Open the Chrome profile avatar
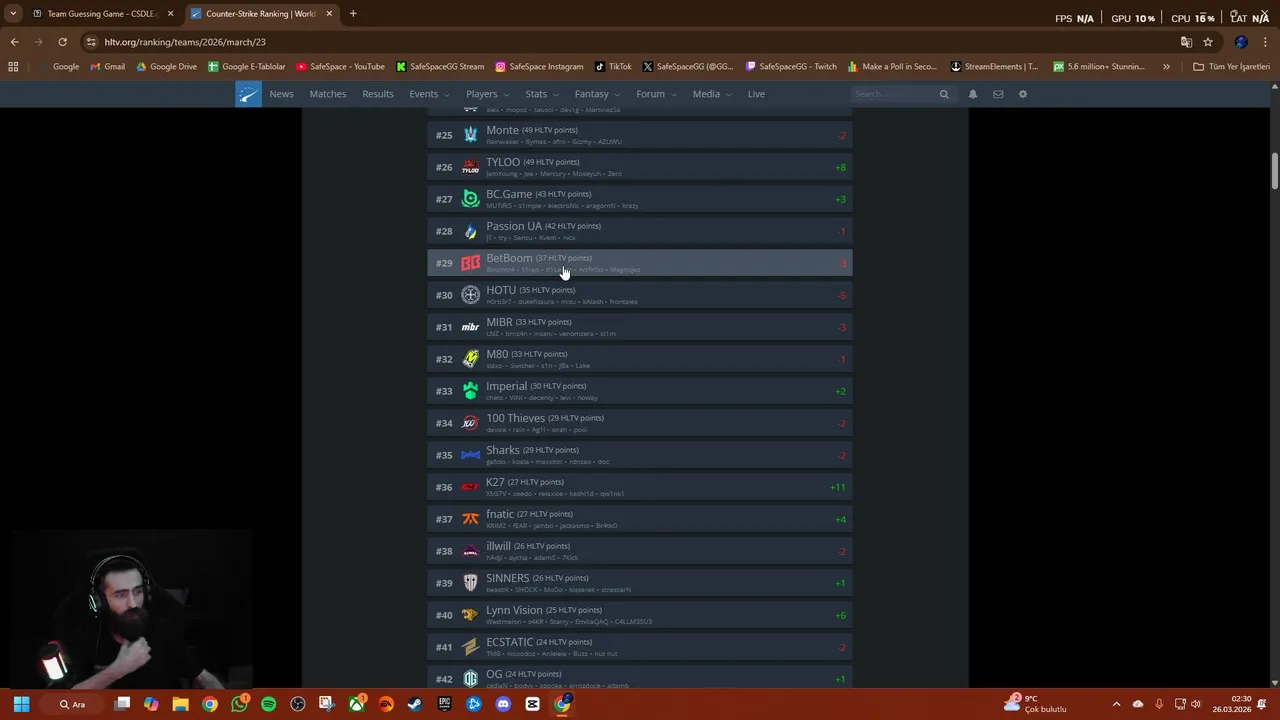Viewport: 1280px width, 720px height. (1241, 42)
